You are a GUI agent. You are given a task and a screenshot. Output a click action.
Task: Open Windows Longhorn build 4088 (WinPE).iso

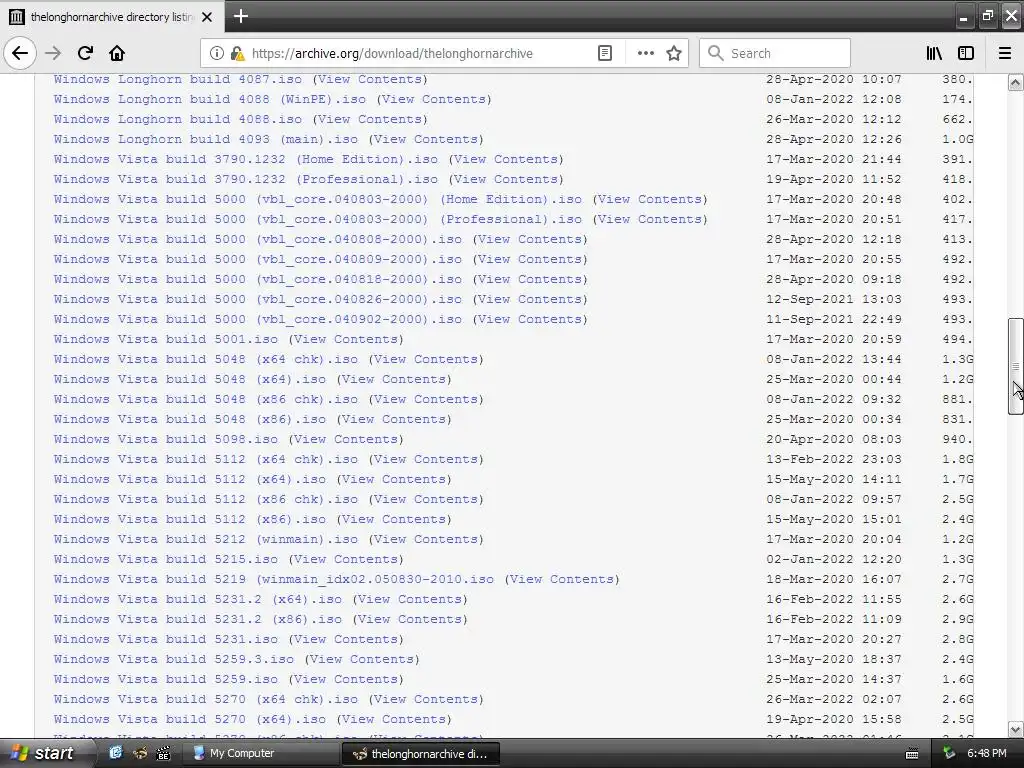point(210,99)
